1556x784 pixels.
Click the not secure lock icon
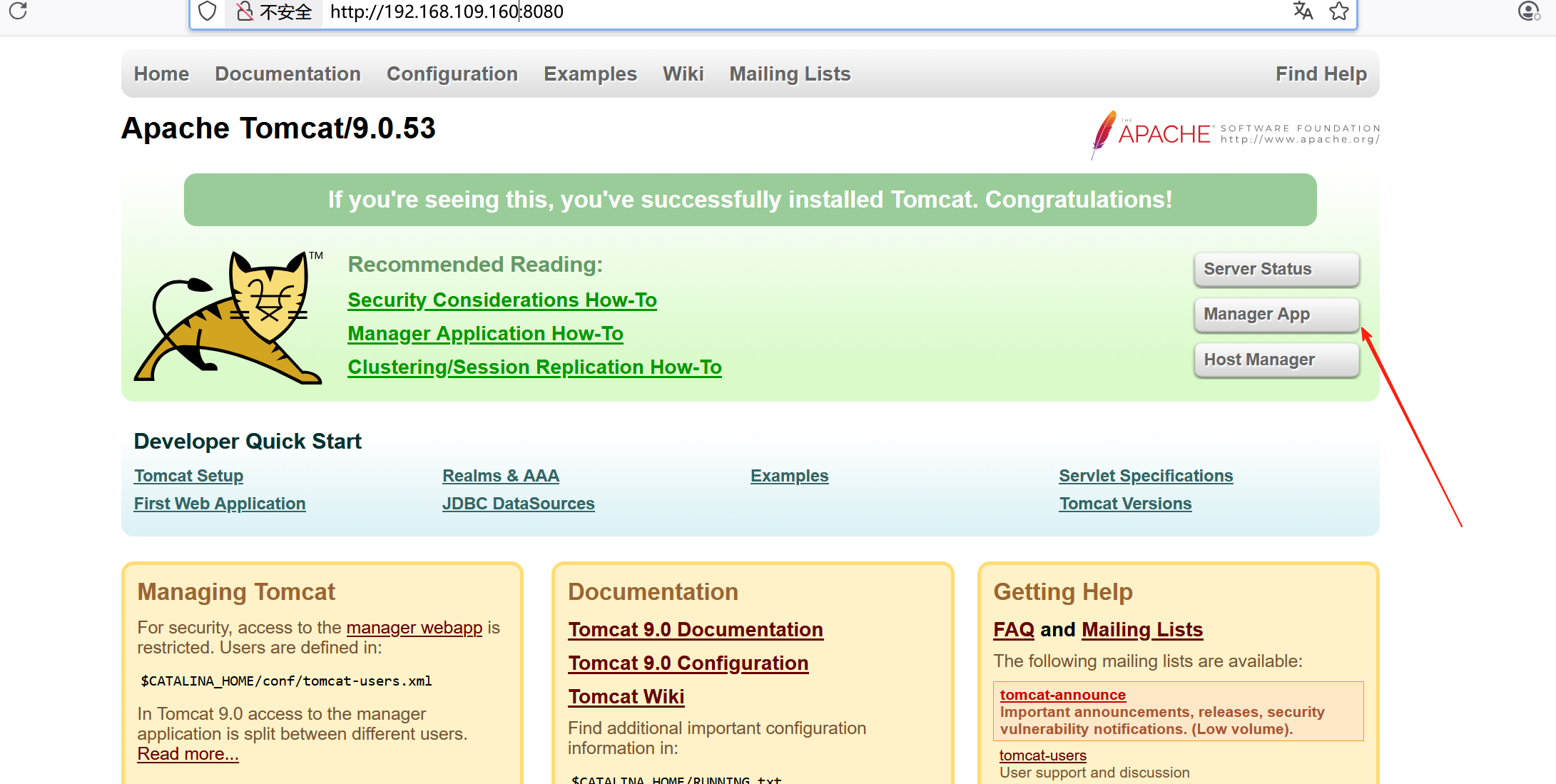pos(245,11)
